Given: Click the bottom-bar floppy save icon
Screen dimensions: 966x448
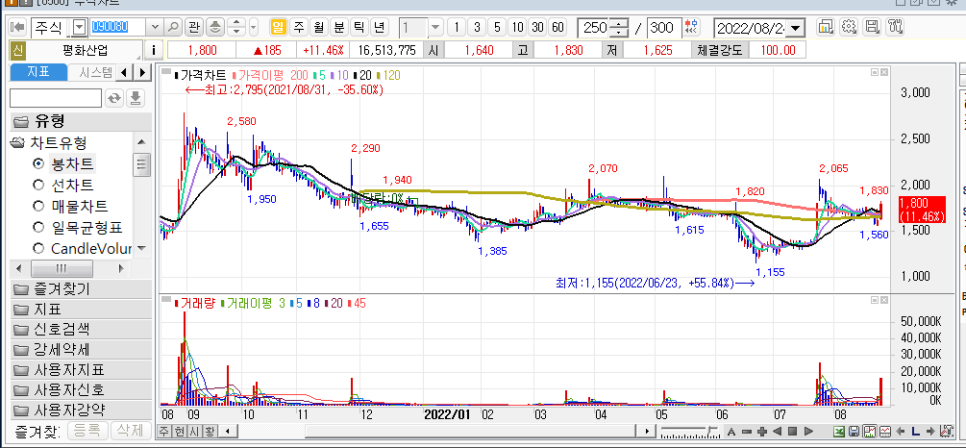Looking at the screenshot, I should [855, 431].
